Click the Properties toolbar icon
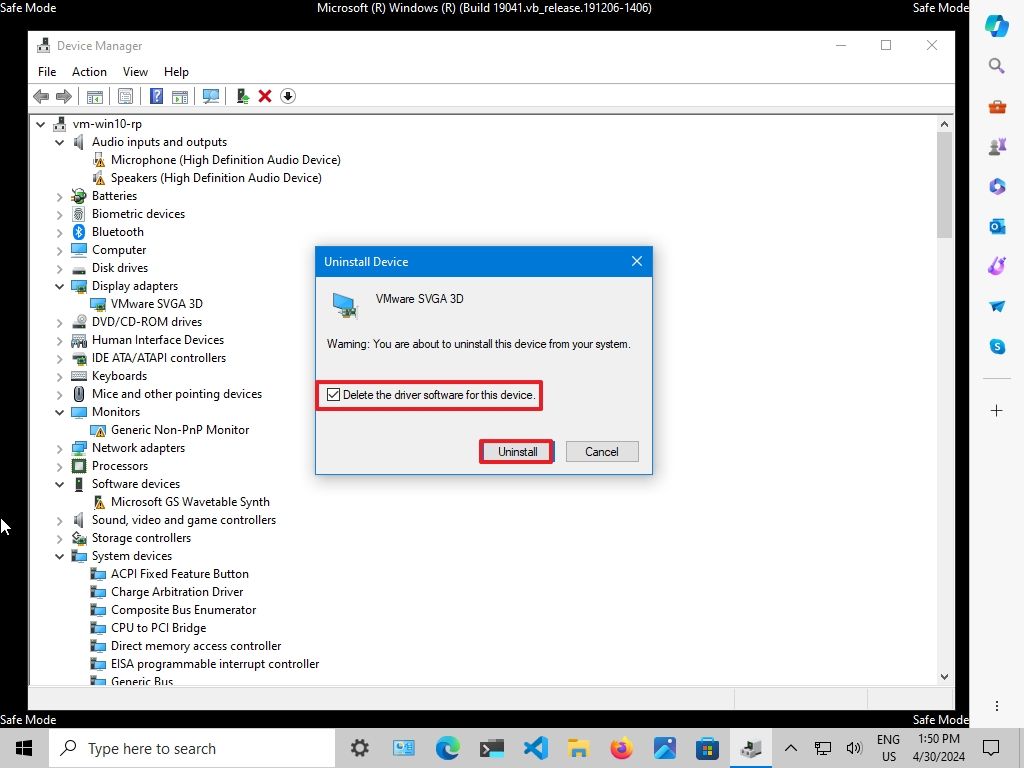Image resolution: width=1024 pixels, height=768 pixels. [125, 96]
